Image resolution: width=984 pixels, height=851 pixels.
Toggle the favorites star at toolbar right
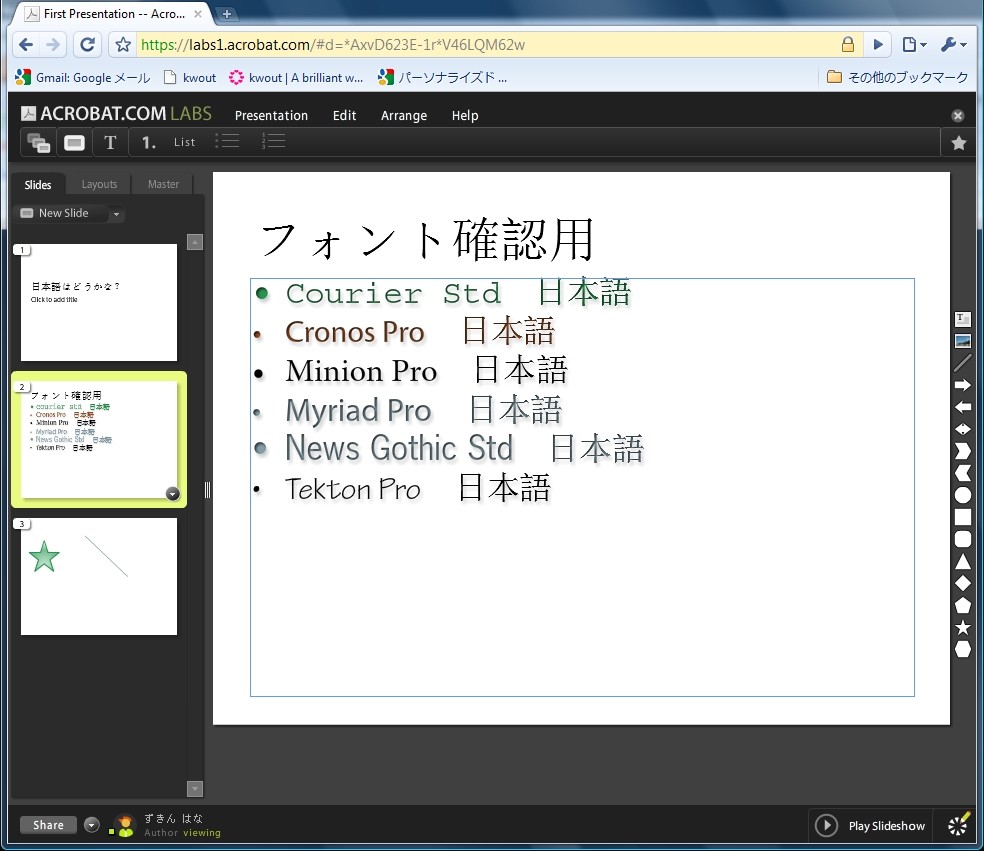959,142
